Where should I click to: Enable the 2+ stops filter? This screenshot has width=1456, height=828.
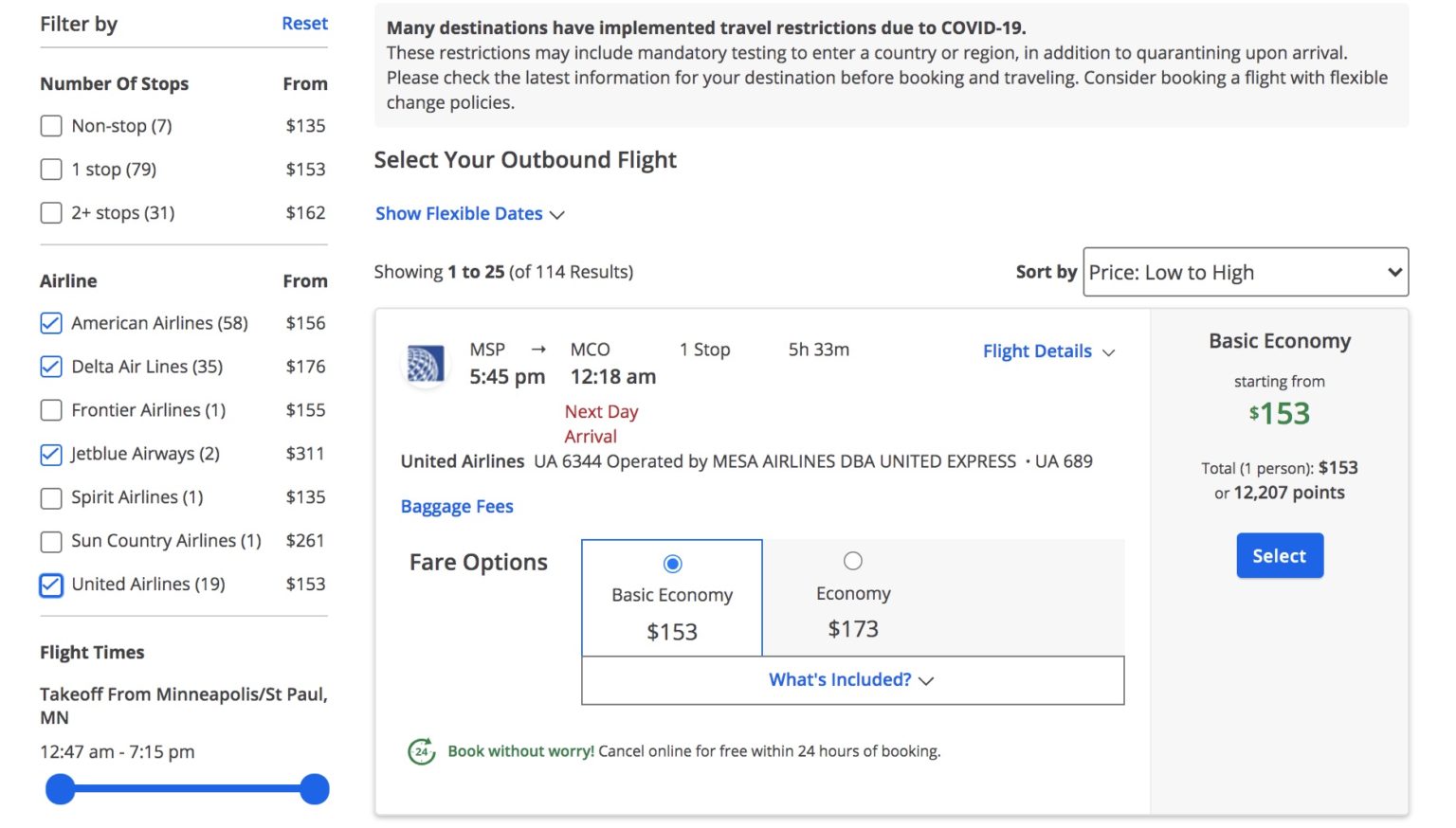coord(51,212)
